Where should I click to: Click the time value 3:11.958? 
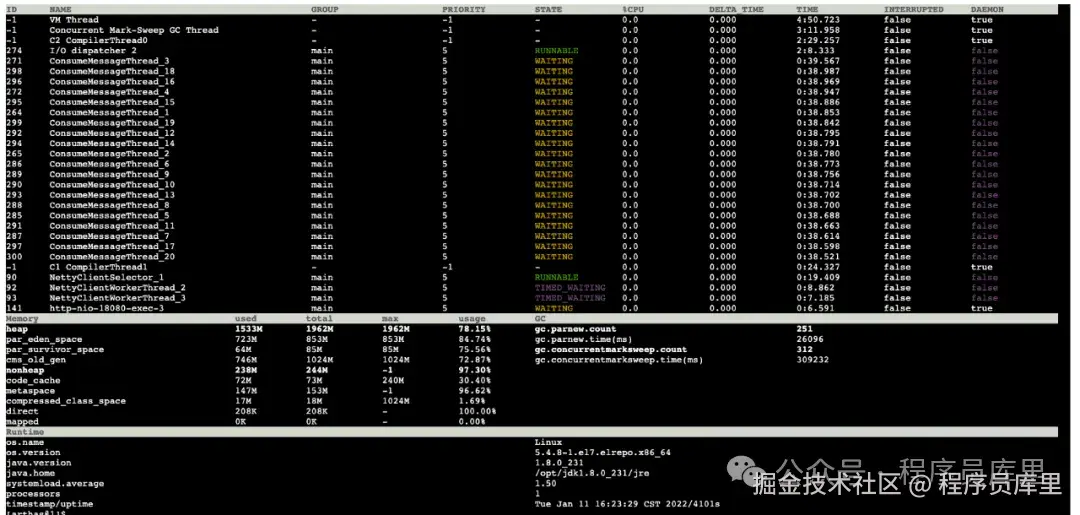tap(818, 30)
